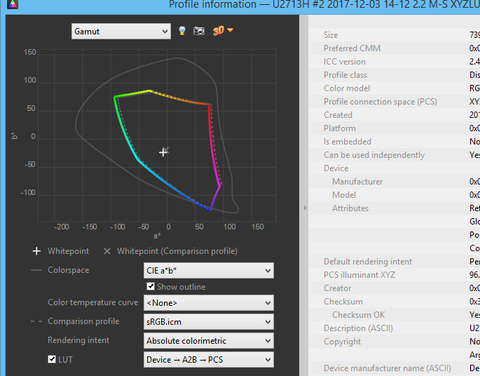The image size is (480, 376).
Task: Click the splitter collapse arrow between the panels
Action: point(305,208)
